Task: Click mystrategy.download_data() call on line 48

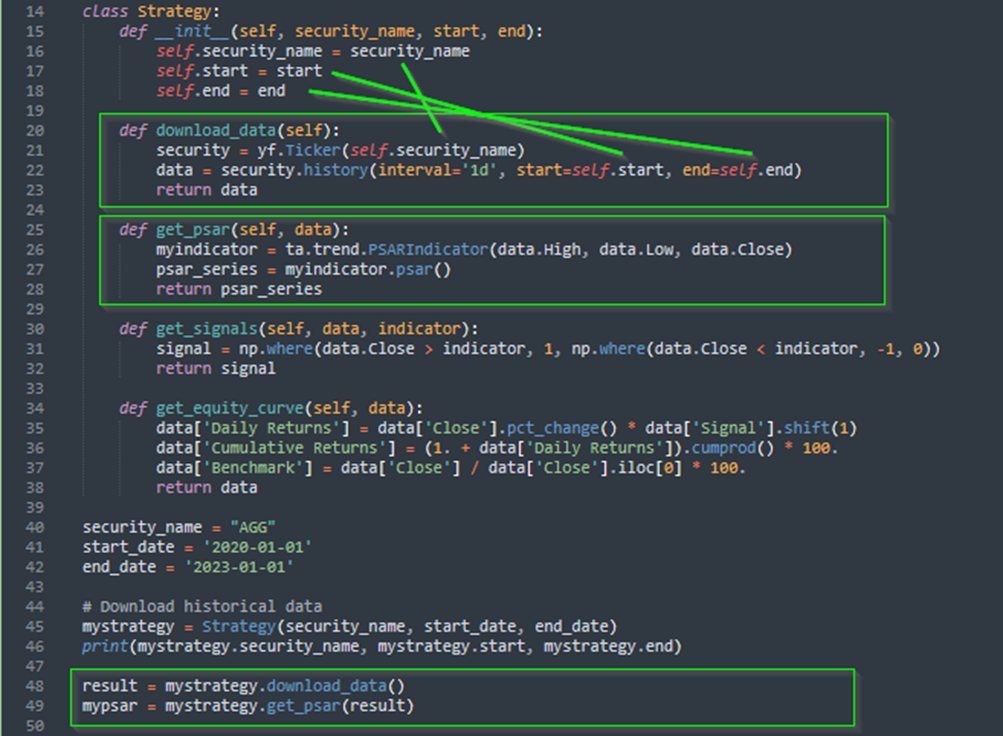Action: coord(286,687)
